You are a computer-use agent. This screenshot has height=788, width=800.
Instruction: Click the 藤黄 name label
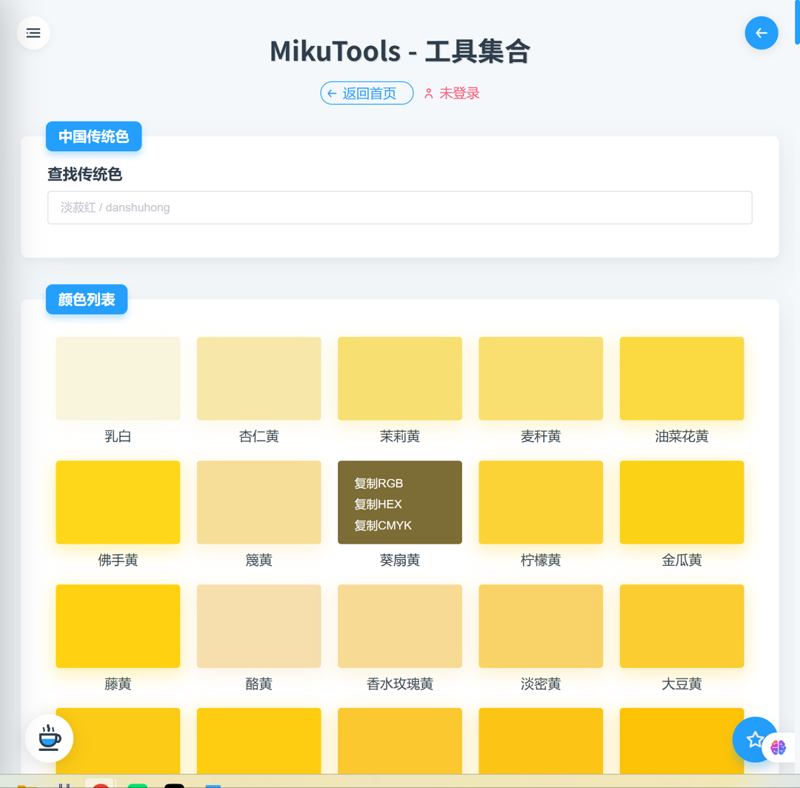pyautogui.click(x=118, y=684)
